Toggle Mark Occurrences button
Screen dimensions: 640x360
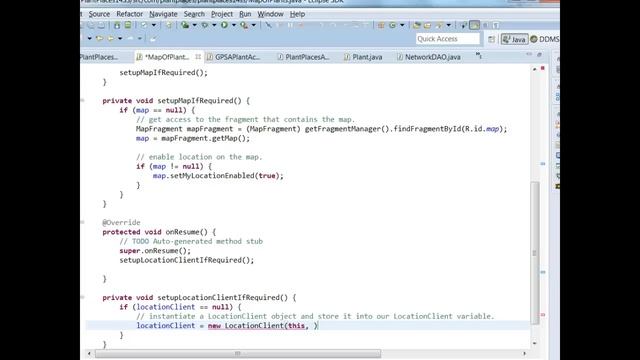point(474,25)
